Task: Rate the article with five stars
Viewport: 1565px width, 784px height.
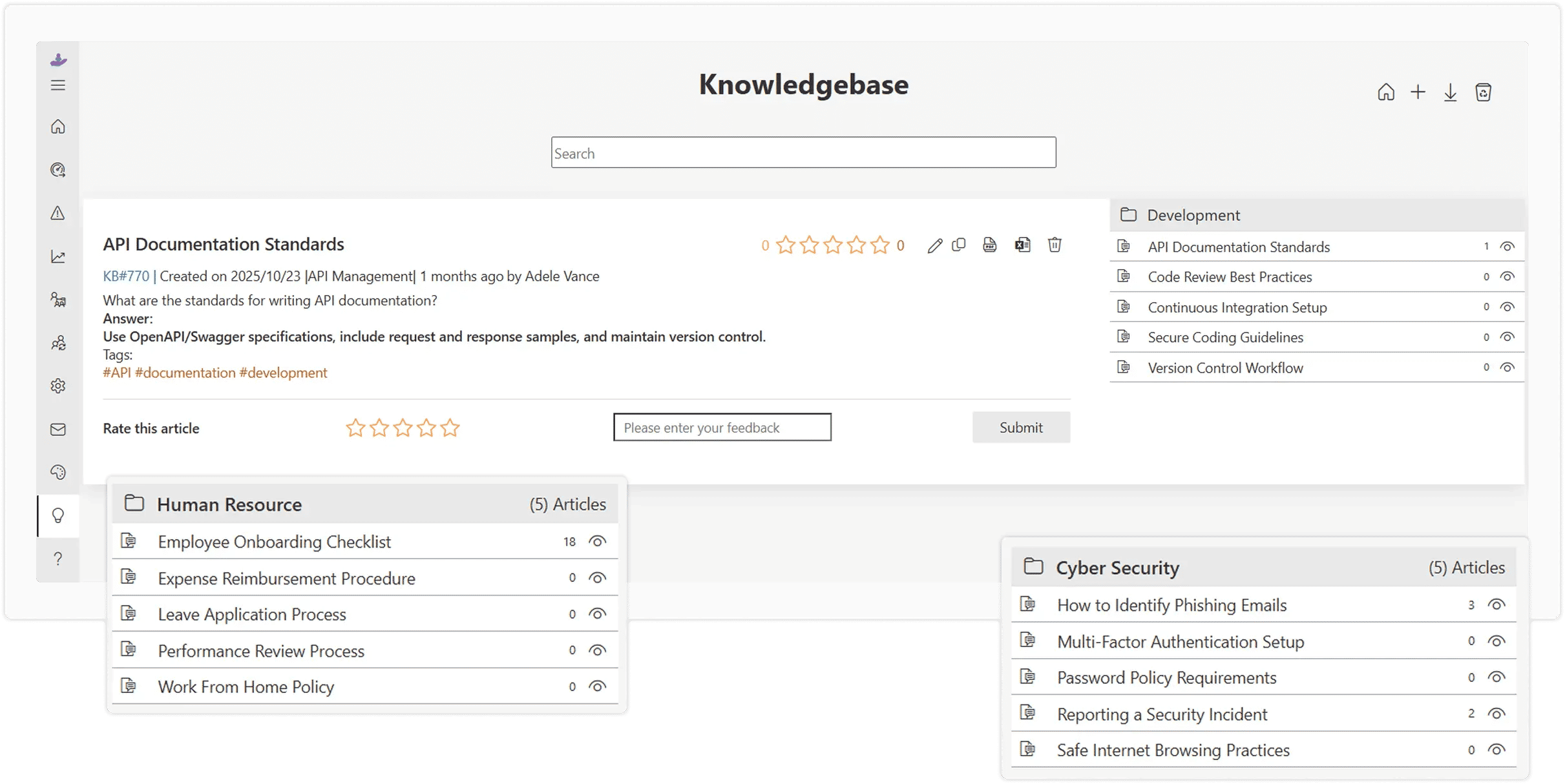Action: tap(450, 427)
